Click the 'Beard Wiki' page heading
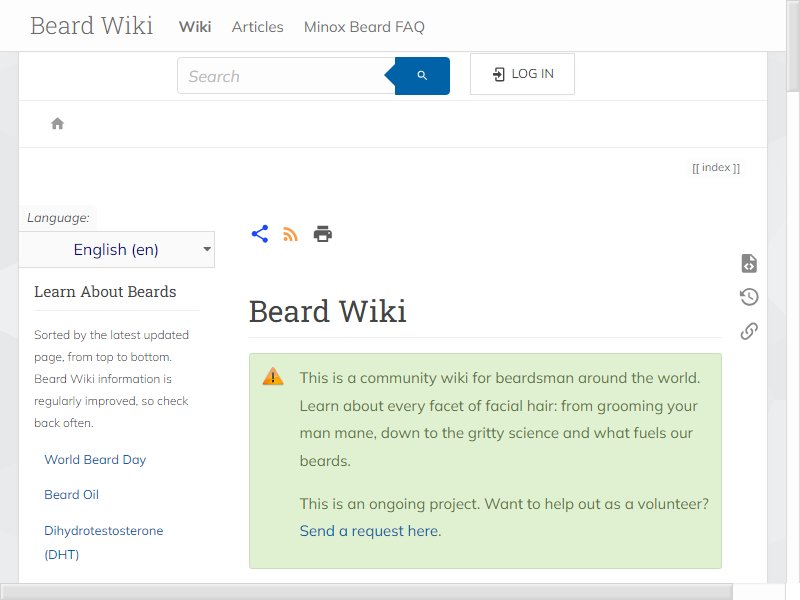 tap(328, 311)
